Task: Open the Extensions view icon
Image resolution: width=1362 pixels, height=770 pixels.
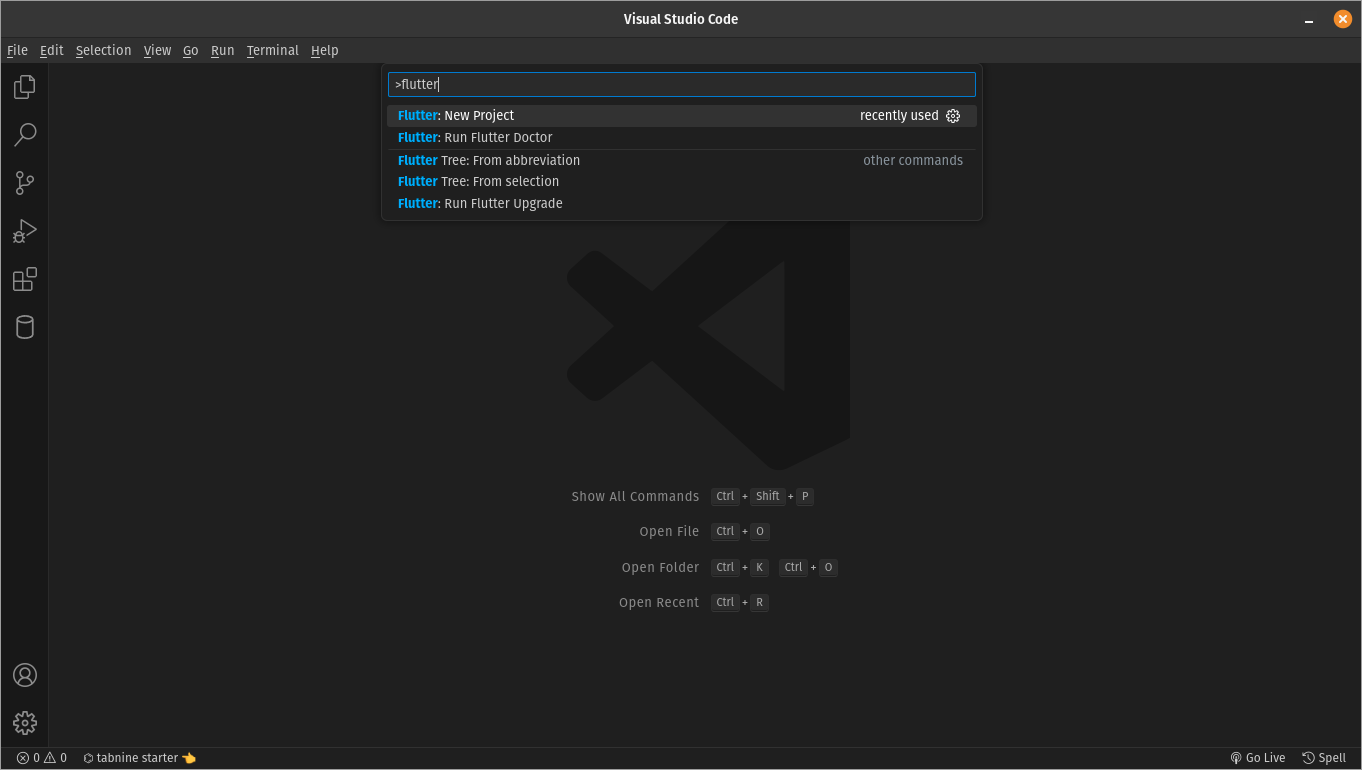Action: tap(25, 279)
